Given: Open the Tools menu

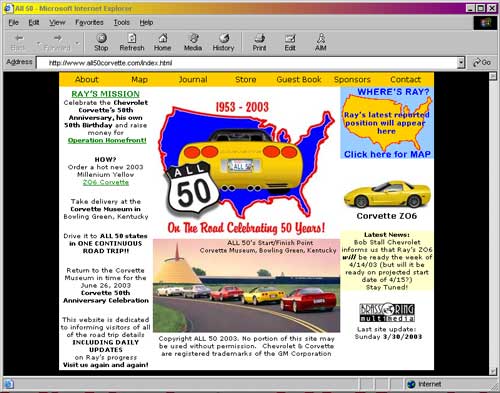Looking at the screenshot, I should [x=122, y=22].
